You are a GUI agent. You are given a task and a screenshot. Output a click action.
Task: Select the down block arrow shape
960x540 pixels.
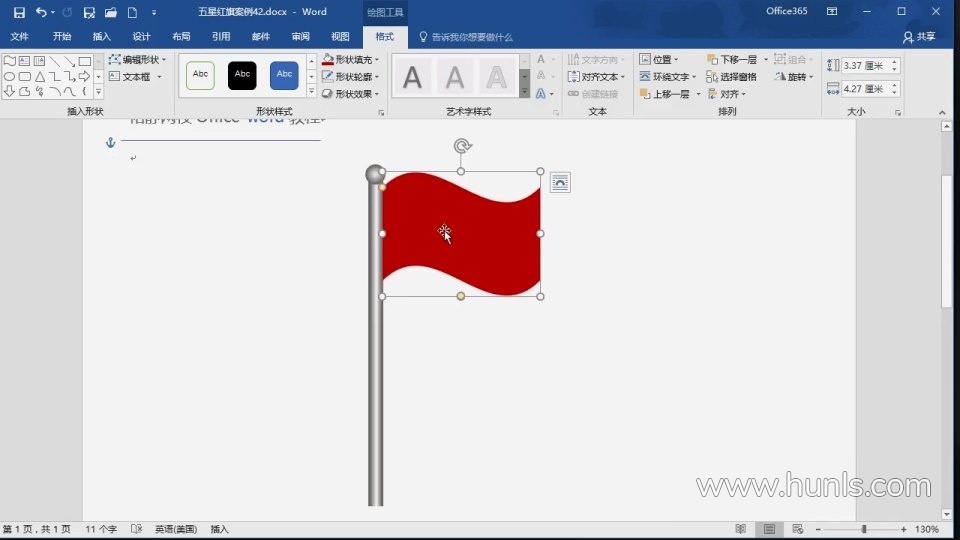pyautogui.click(x=9, y=91)
